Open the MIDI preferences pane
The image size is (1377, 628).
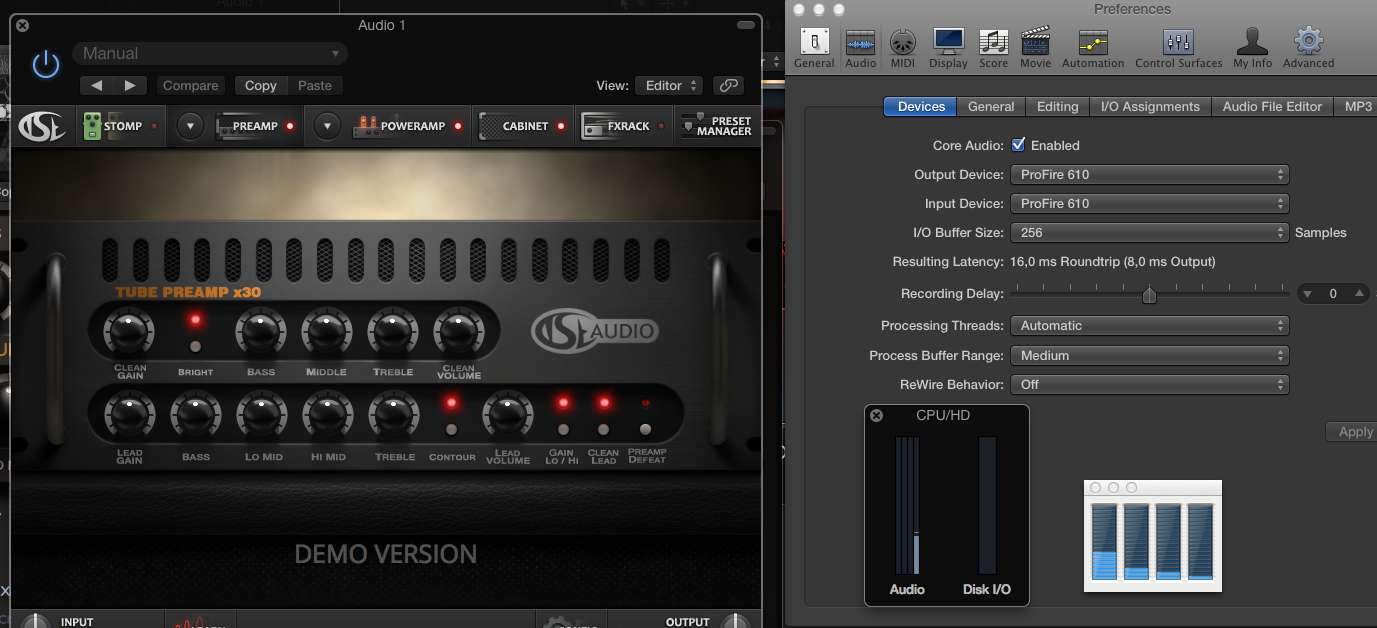pyautogui.click(x=902, y=47)
